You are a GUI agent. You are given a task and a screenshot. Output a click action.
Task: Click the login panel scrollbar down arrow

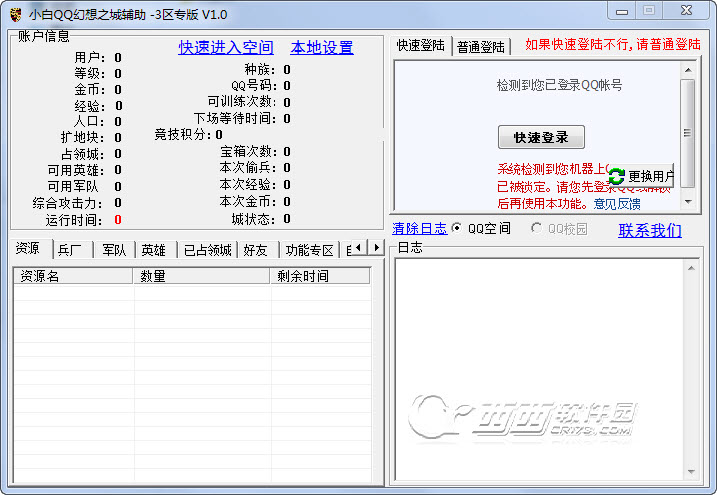[688, 202]
